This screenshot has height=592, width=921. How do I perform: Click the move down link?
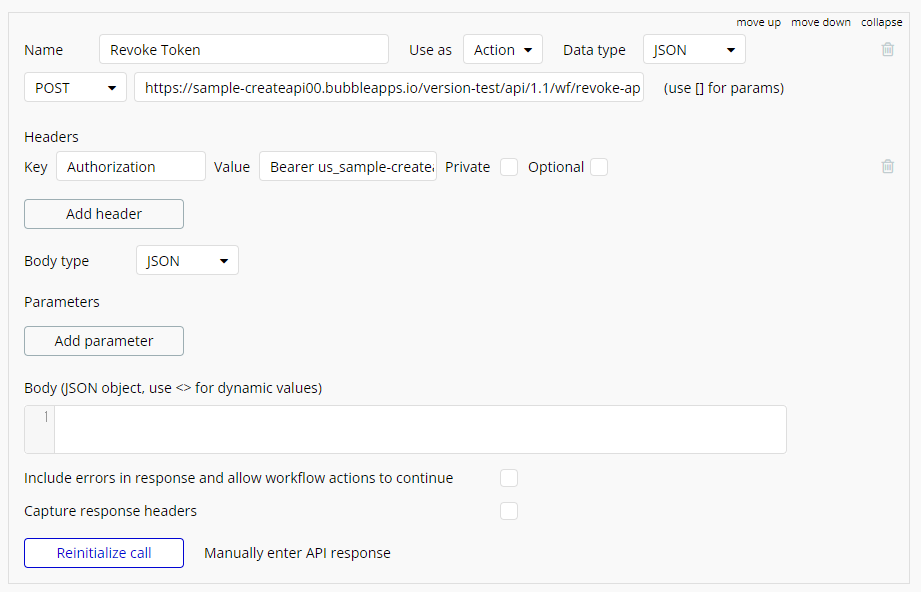coord(821,22)
